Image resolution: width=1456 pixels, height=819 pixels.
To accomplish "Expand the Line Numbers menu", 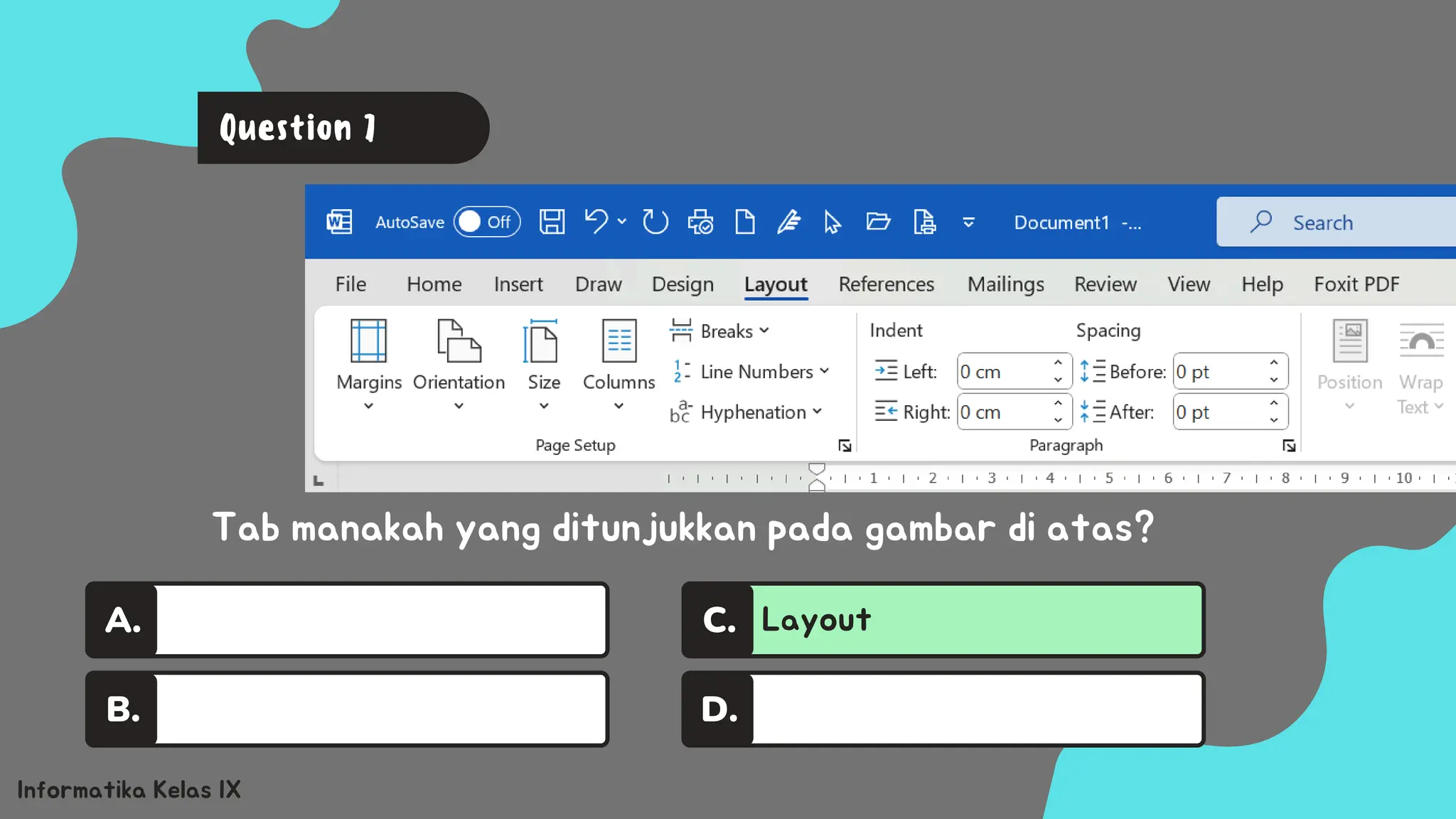I will [x=751, y=371].
